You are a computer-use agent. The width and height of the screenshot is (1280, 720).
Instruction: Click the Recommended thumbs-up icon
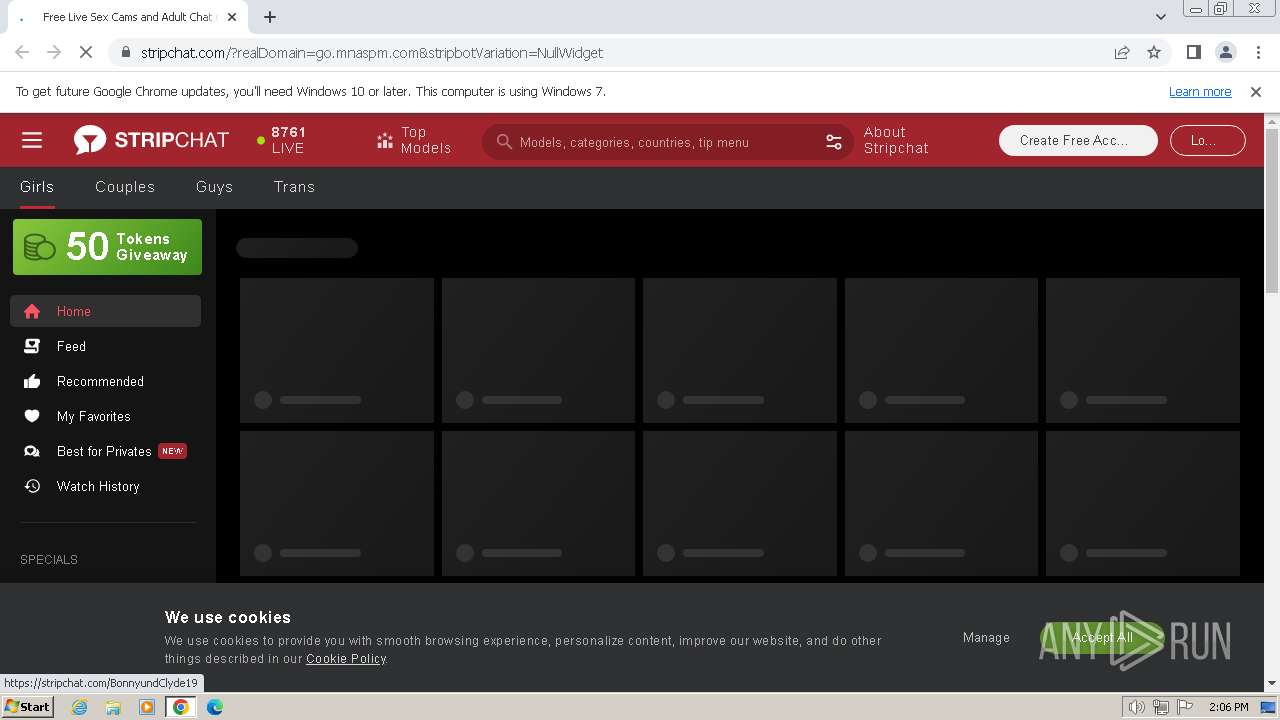(32, 381)
